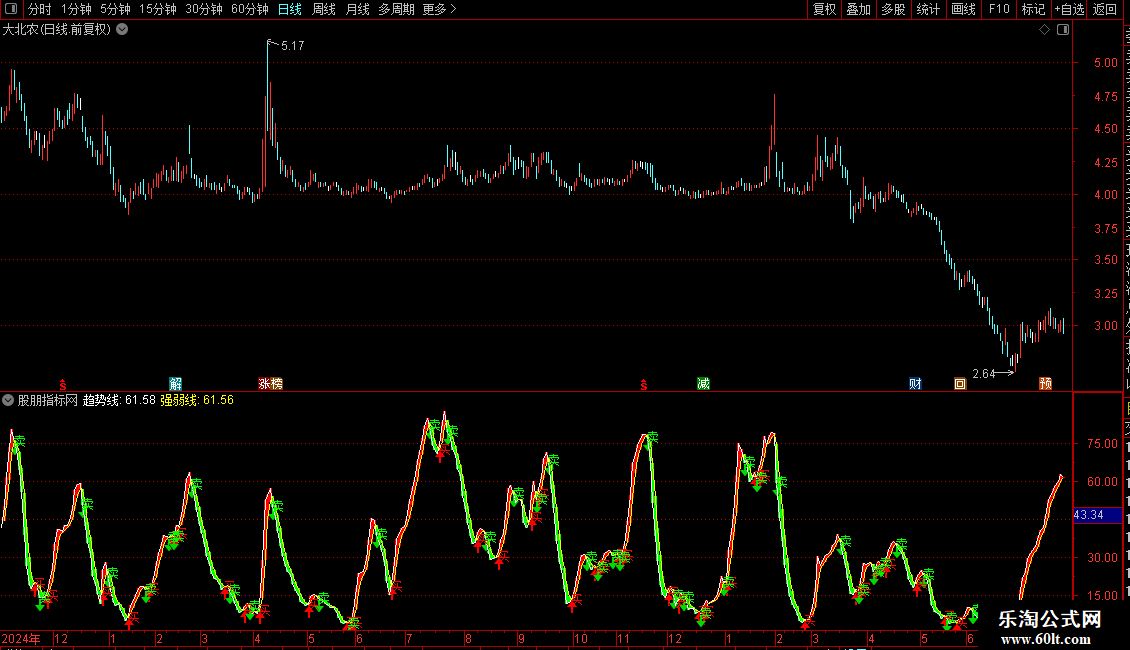Click the 3.25 price axis label
Viewport: 1130px width, 650px height.
[1105, 294]
